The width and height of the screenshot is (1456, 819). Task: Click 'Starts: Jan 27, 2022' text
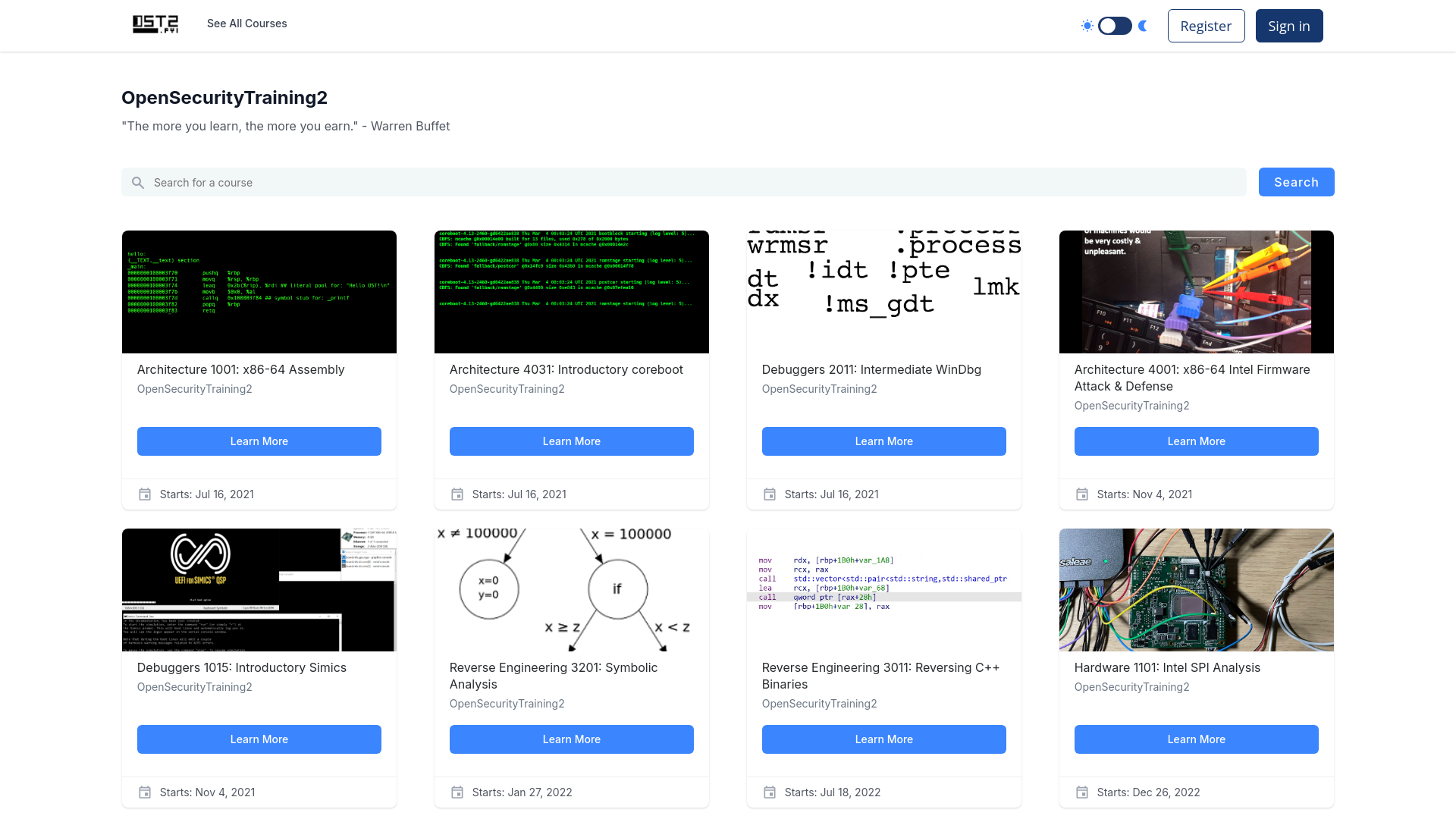pos(522,792)
